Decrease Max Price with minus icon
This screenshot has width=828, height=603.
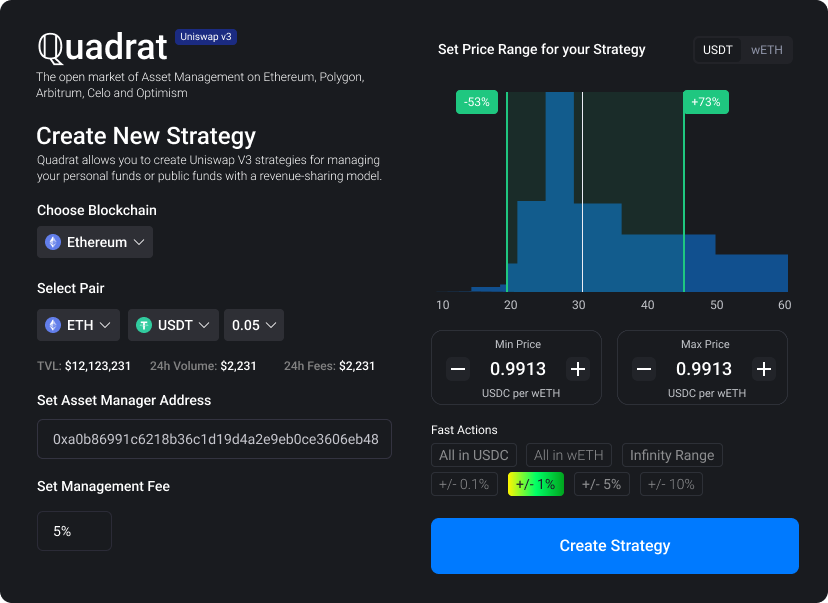click(x=644, y=369)
